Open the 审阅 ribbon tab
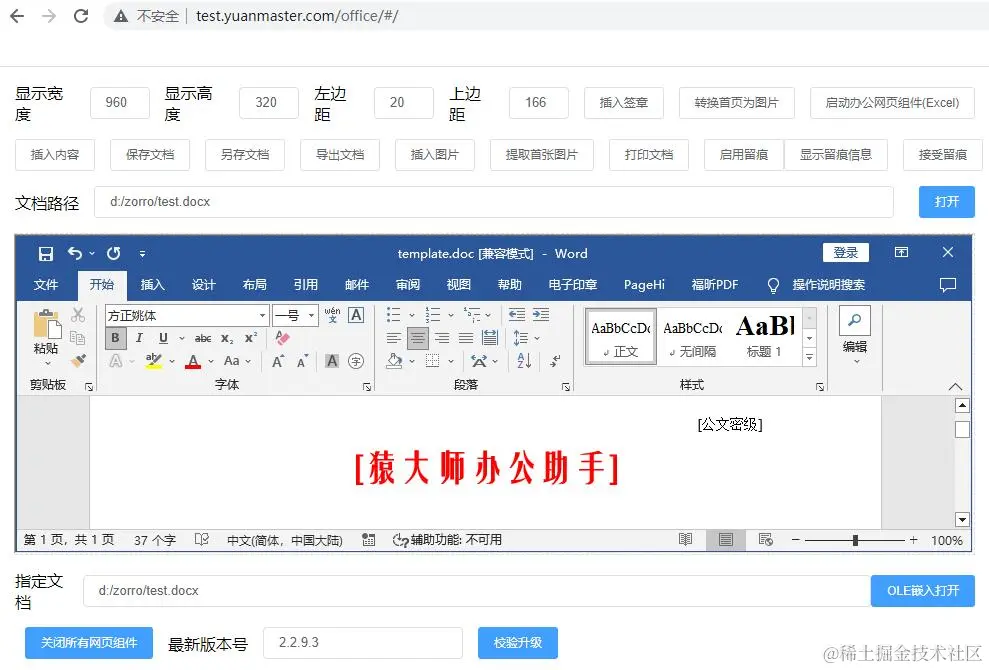 (x=407, y=285)
